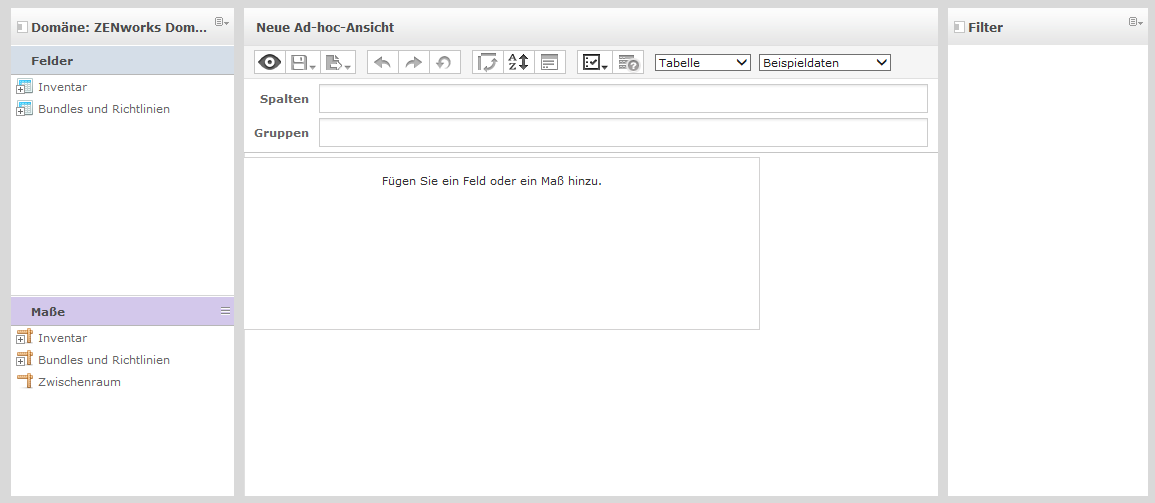The height and width of the screenshot is (503, 1155).
Task: Open the Maße panel options menu
Action: [x=225, y=312]
